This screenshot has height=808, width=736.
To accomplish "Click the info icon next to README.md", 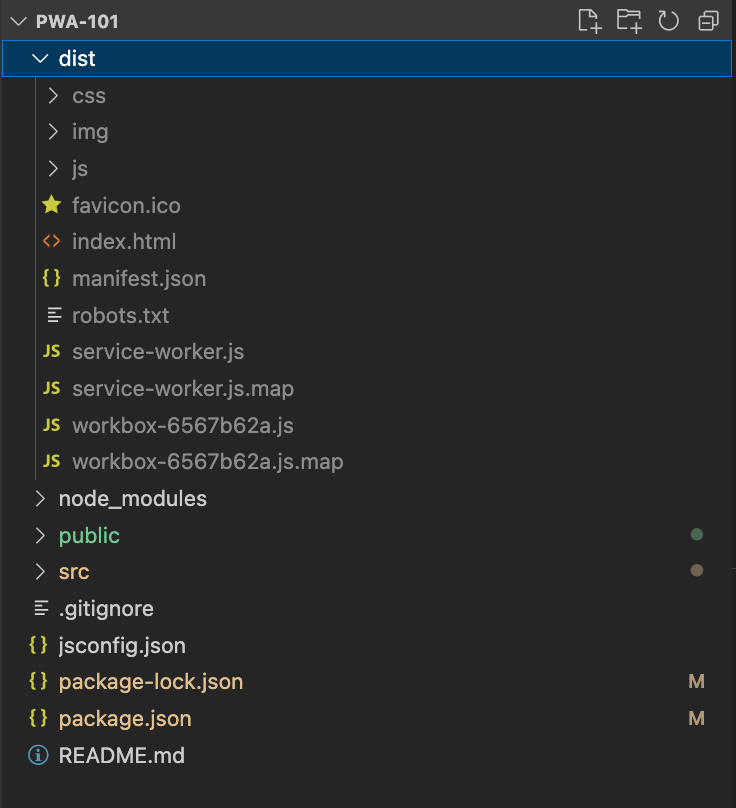I will point(39,755).
